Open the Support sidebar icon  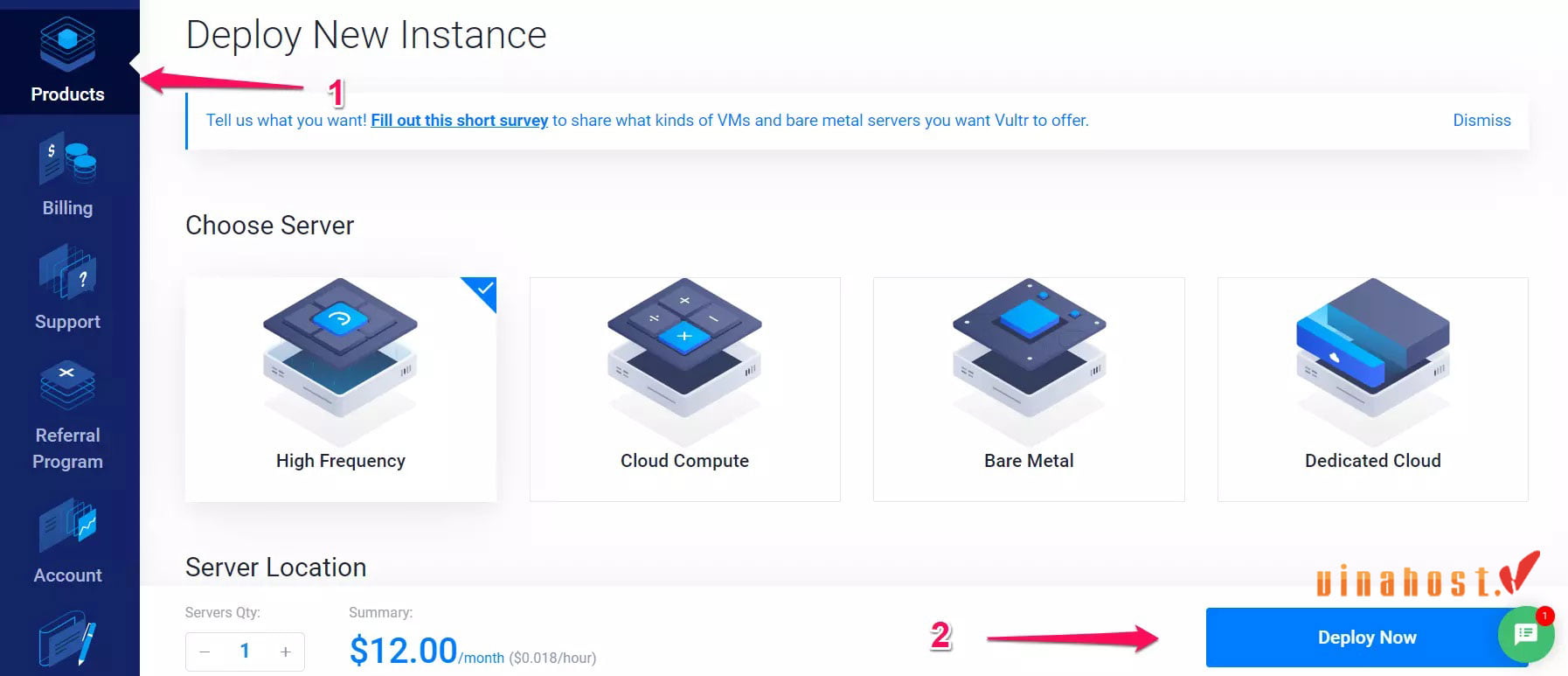pyautogui.click(x=67, y=272)
